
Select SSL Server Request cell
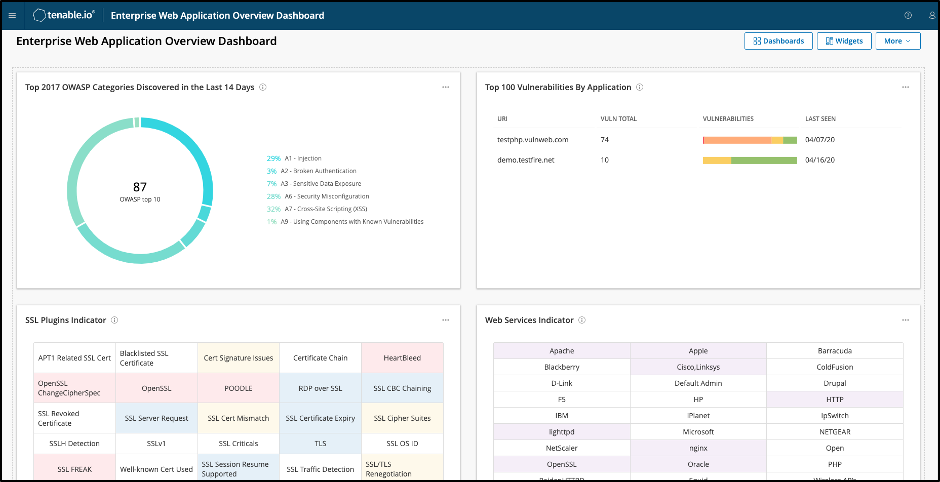(x=156, y=418)
